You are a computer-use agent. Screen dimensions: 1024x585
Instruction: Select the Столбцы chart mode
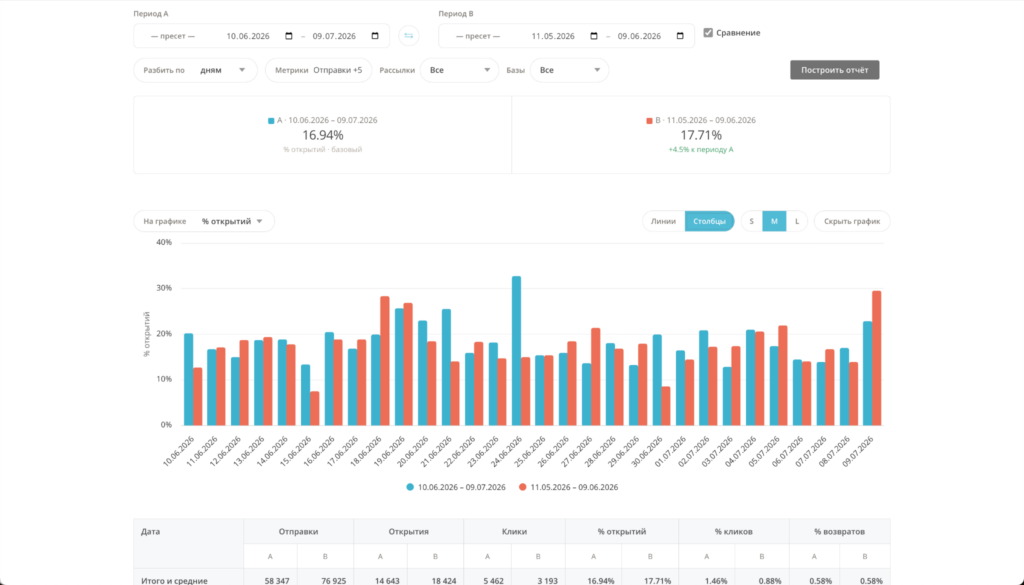coord(709,221)
